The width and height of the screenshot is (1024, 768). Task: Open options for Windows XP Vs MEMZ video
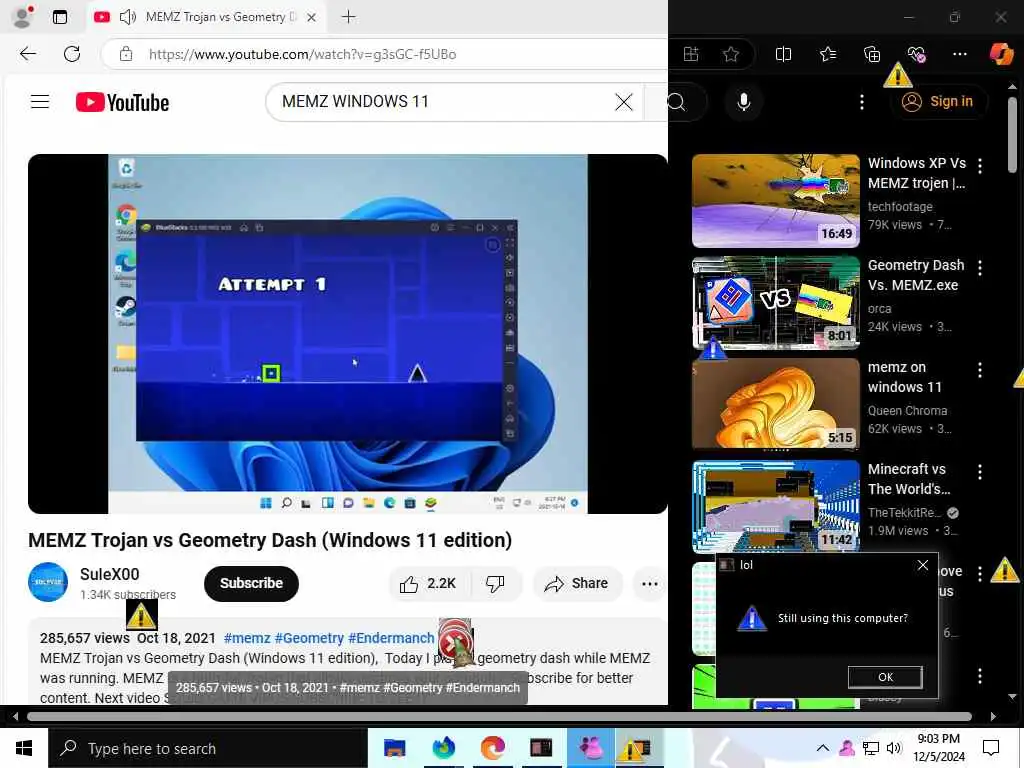click(x=980, y=165)
